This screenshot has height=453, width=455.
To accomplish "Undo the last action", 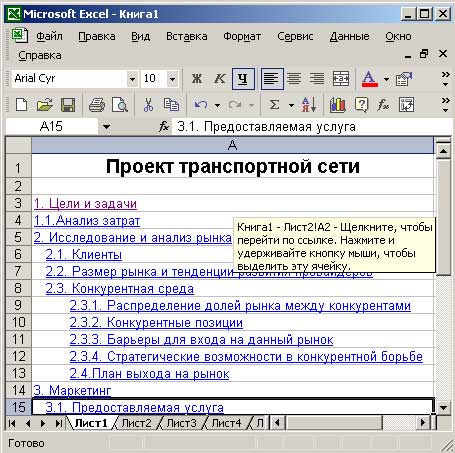I will [x=201, y=105].
